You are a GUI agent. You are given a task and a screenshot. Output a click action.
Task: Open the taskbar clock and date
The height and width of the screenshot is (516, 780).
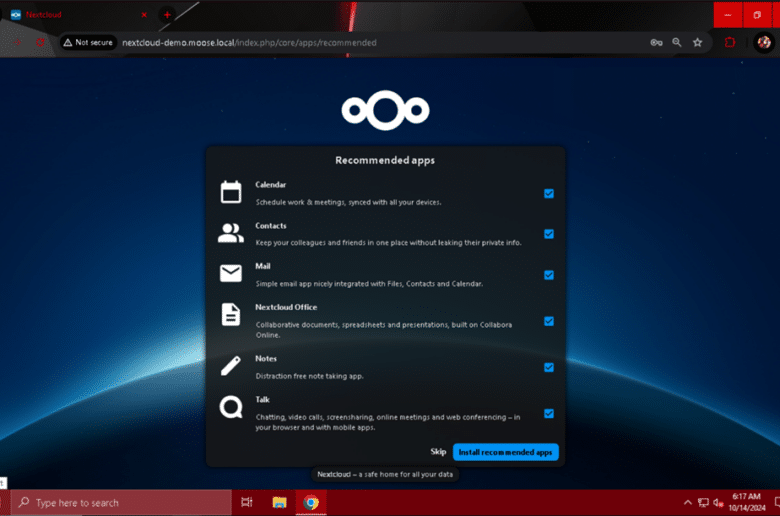[x=747, y=503]
